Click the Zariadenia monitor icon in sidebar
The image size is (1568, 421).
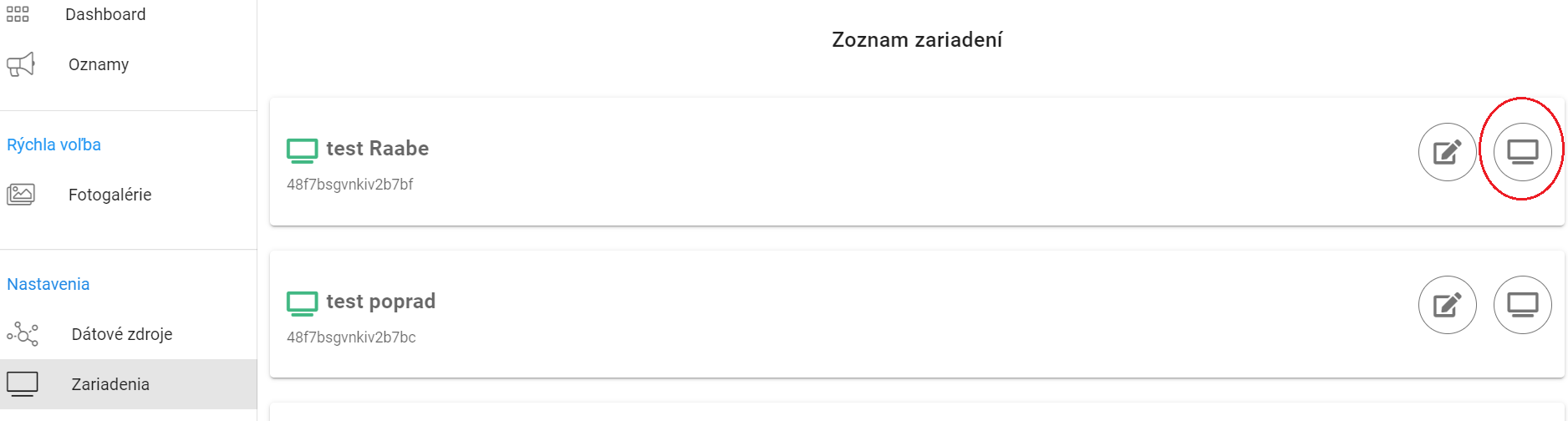tap(23, 384)
